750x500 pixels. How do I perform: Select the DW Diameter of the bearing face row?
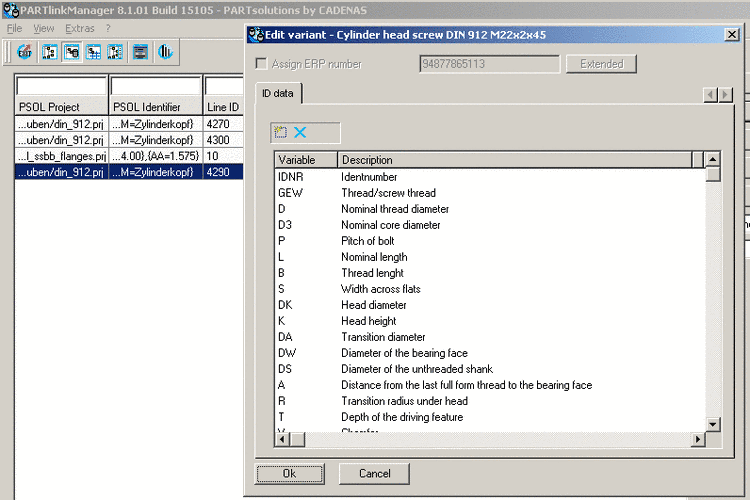(x=490, y=353)
